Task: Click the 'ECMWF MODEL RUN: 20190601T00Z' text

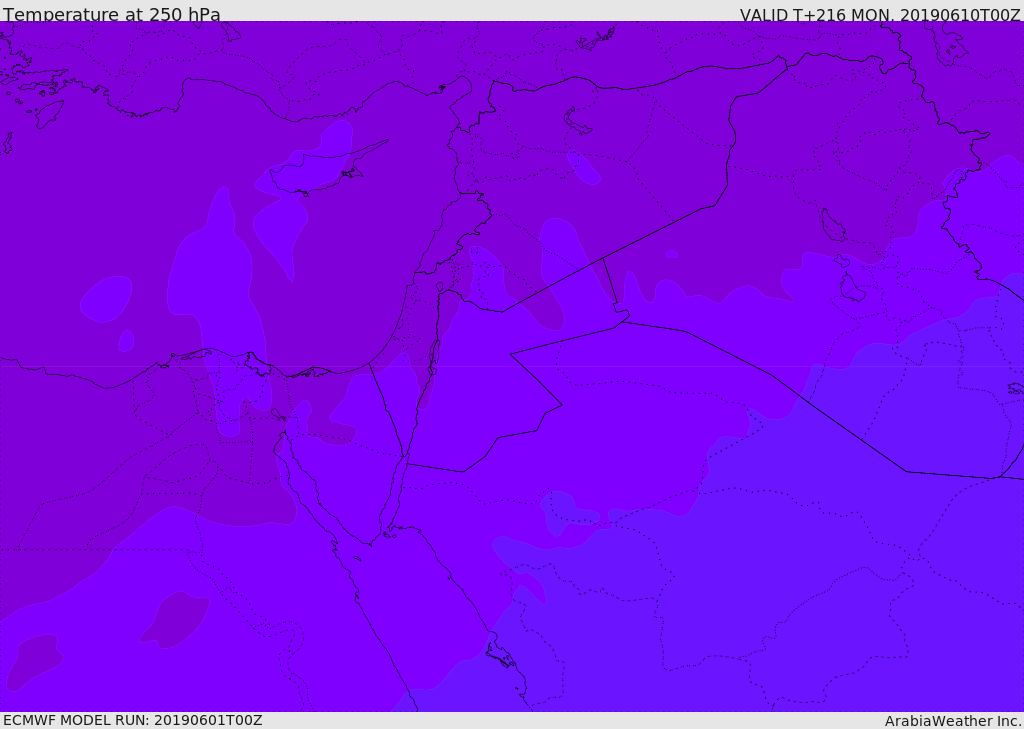Action: pos(133,720)
